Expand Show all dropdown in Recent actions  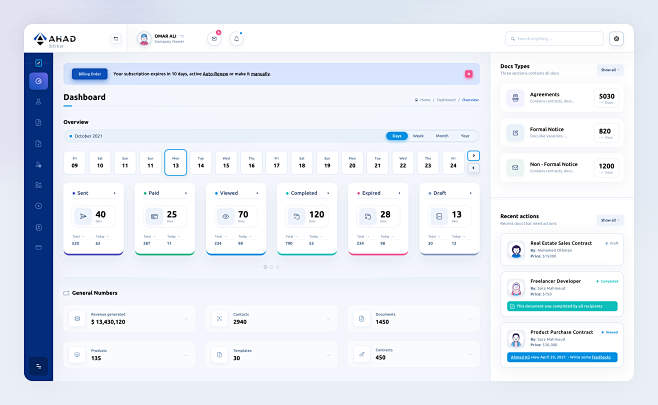coord(610,219)
